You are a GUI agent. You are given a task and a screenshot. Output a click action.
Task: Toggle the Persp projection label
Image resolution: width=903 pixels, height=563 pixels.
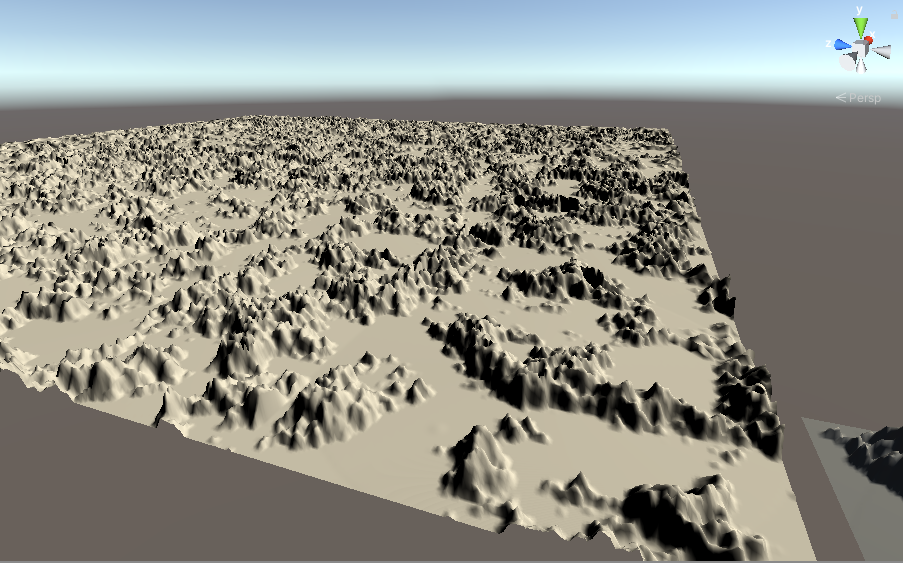click(858, 98)
